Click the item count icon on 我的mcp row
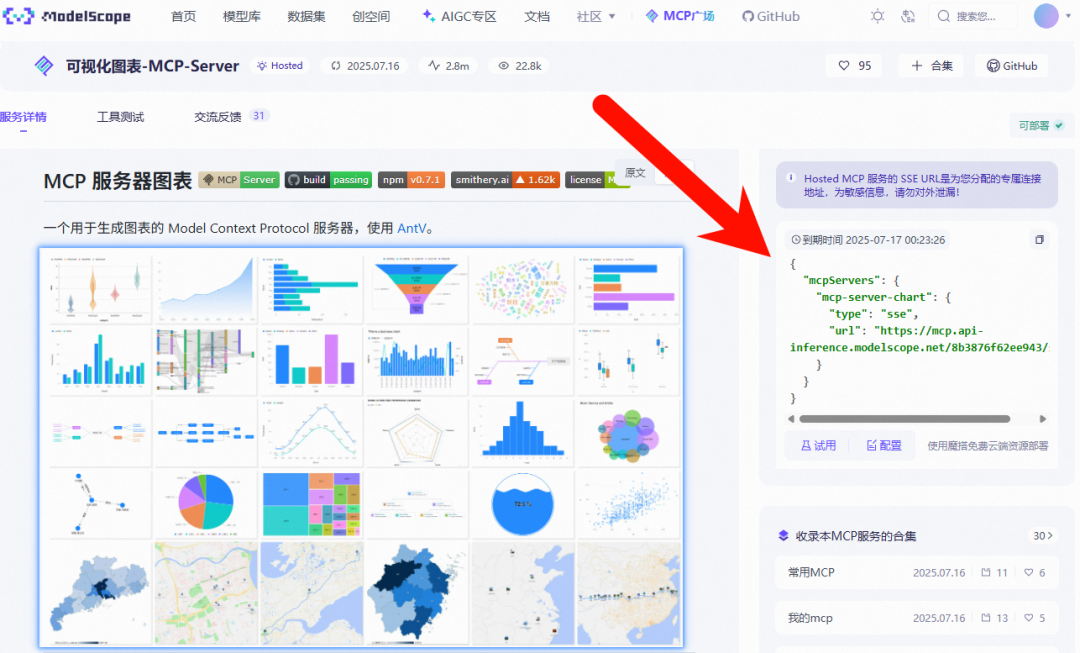Image resolution: width=1080 pixels, height=653 pixels. (986, 618)
